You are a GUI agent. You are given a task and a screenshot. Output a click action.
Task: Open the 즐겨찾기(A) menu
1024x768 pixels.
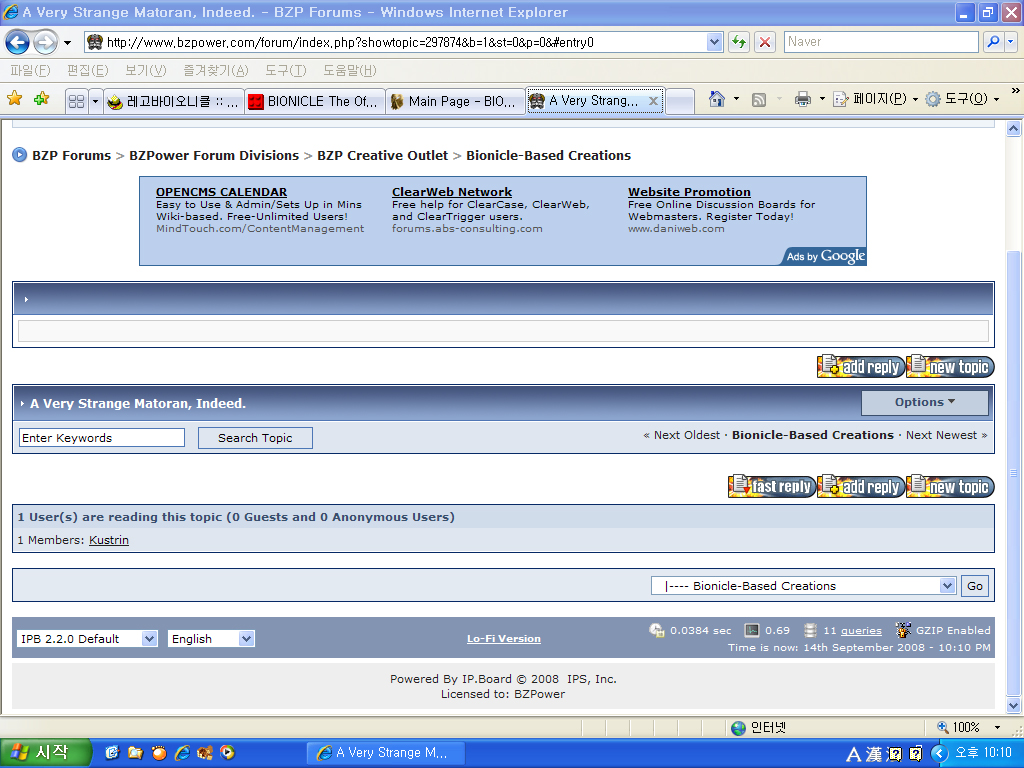[216, 71]
